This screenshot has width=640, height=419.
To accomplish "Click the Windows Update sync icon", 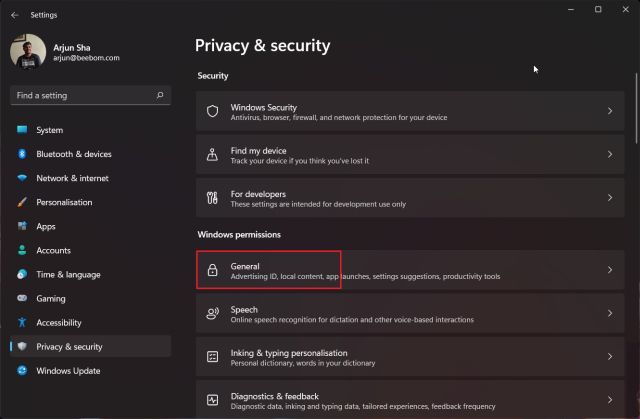I will (22, 370).
